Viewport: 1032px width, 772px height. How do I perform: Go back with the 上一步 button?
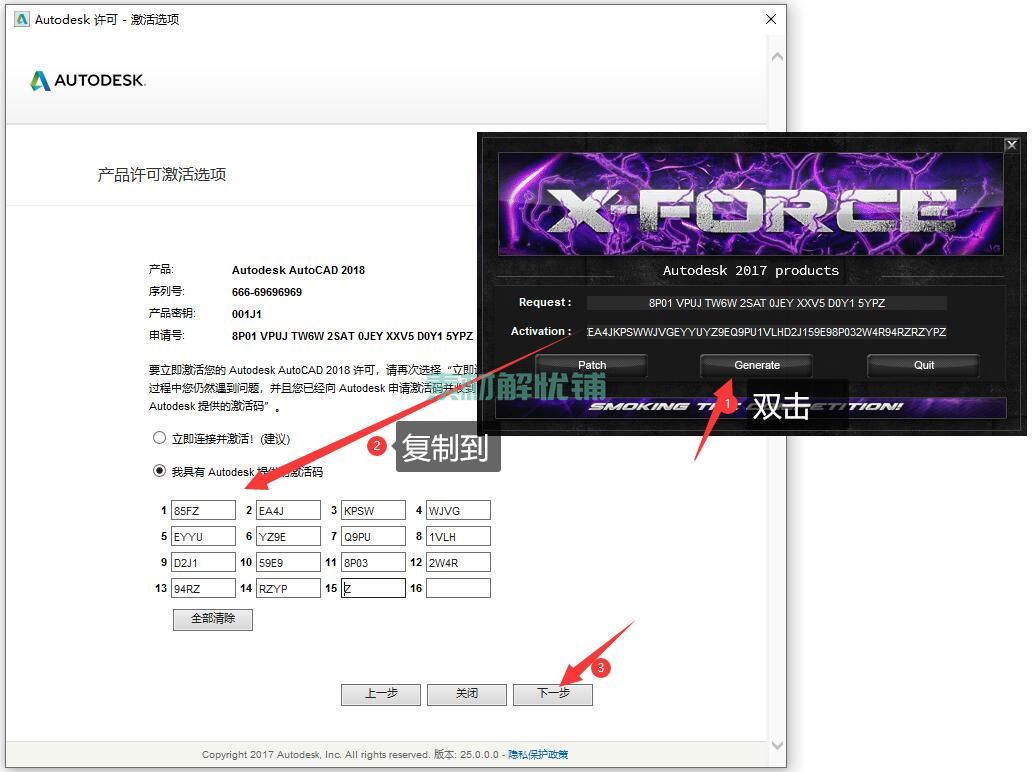point(380,694)
